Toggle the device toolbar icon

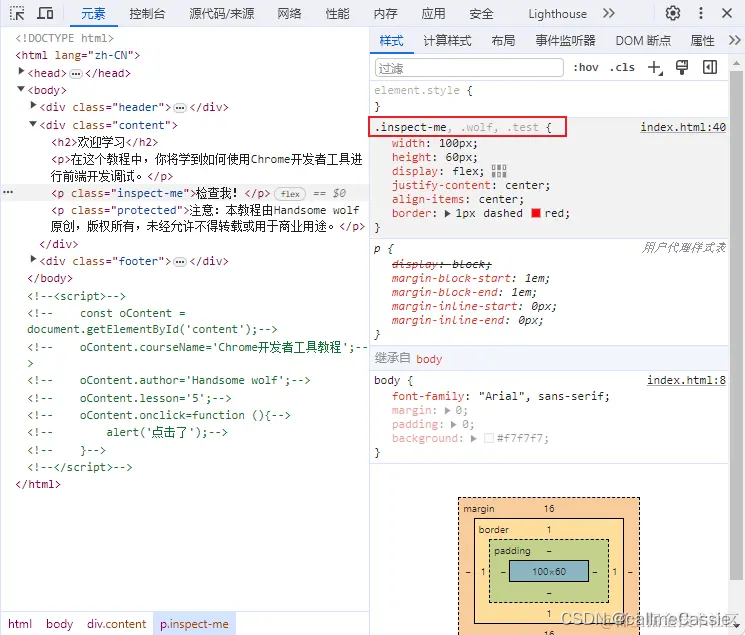click(45, 13)
